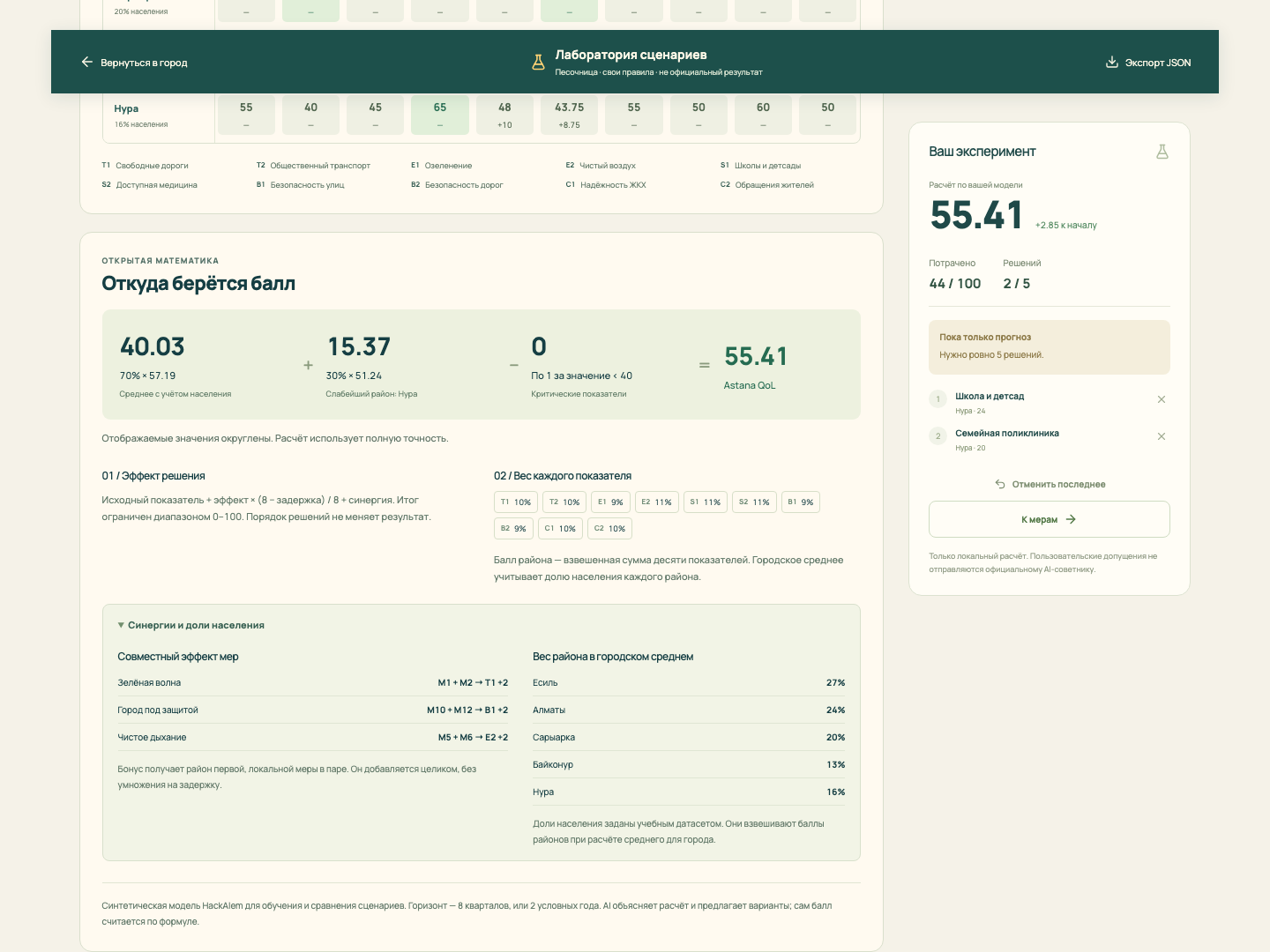Click the B1 9% weight chip
Viewport: 1270px width, 952px height.
click(801, 502)
